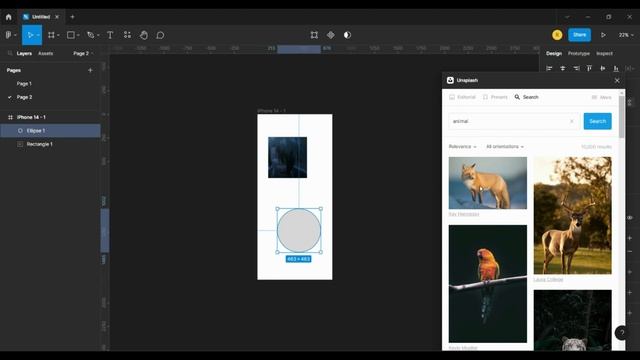Select the Rectangle shape tool

click(71, 35)
